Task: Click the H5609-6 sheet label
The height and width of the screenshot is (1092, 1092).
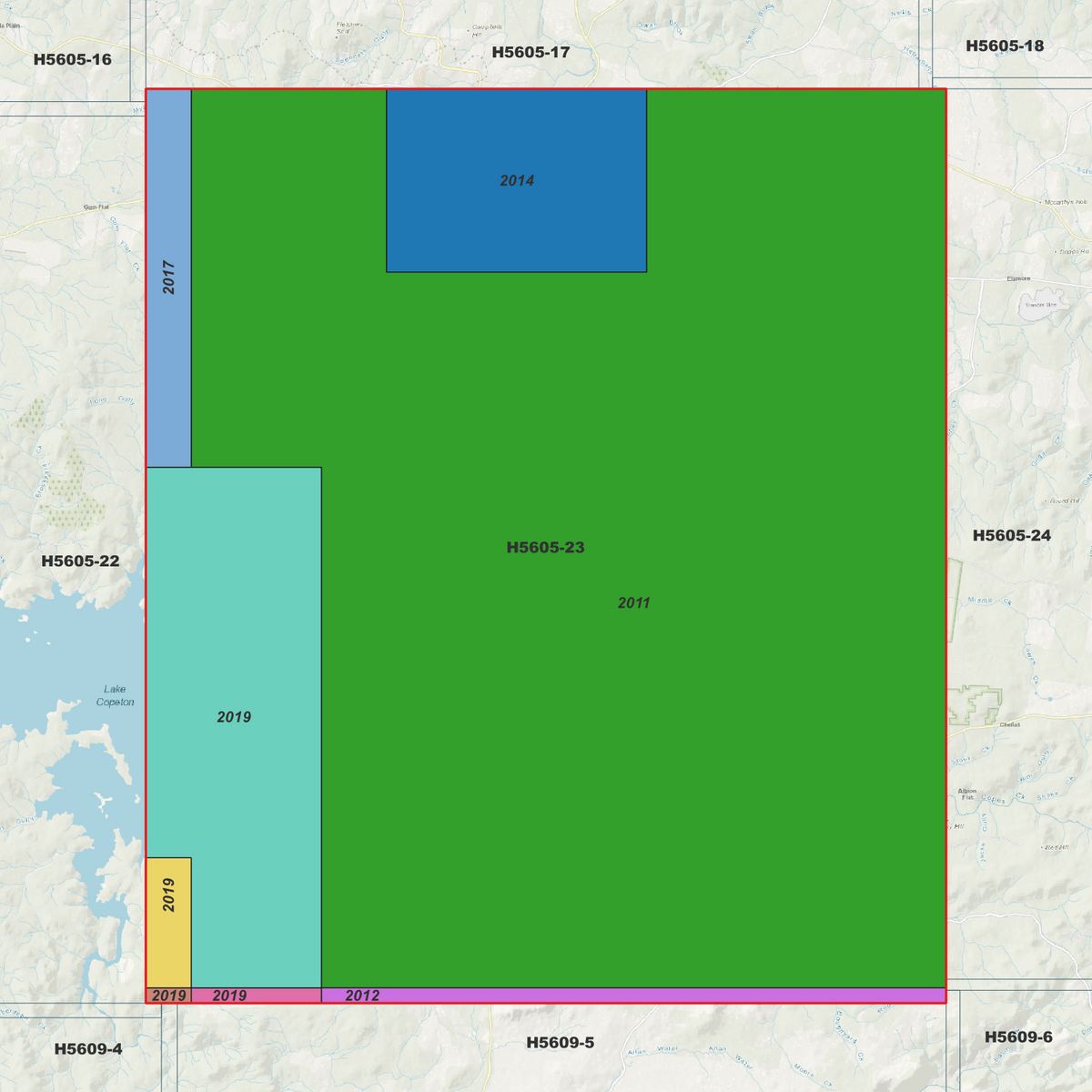Action: click(1018, 1037)
